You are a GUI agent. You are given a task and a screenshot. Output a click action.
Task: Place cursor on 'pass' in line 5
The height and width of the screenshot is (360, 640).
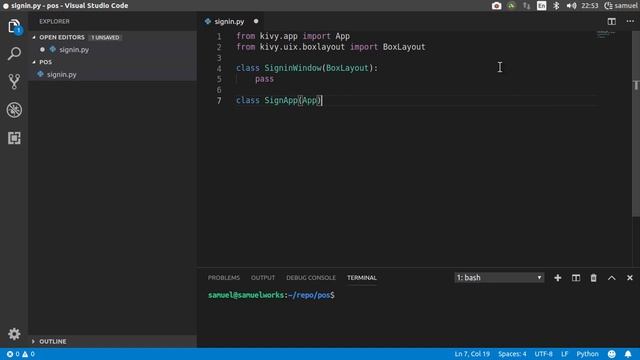click(264, 79)
